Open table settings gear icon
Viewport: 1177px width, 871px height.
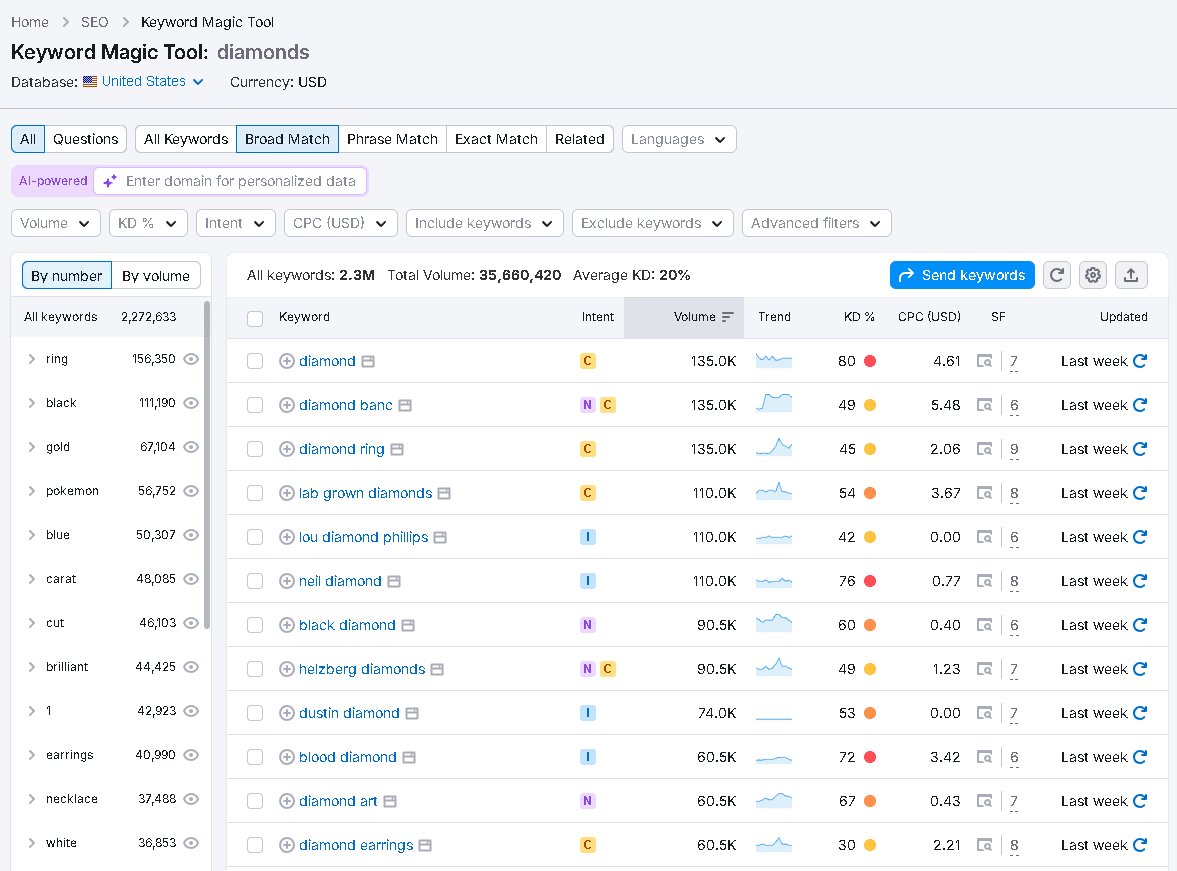tap(1093, 275)
